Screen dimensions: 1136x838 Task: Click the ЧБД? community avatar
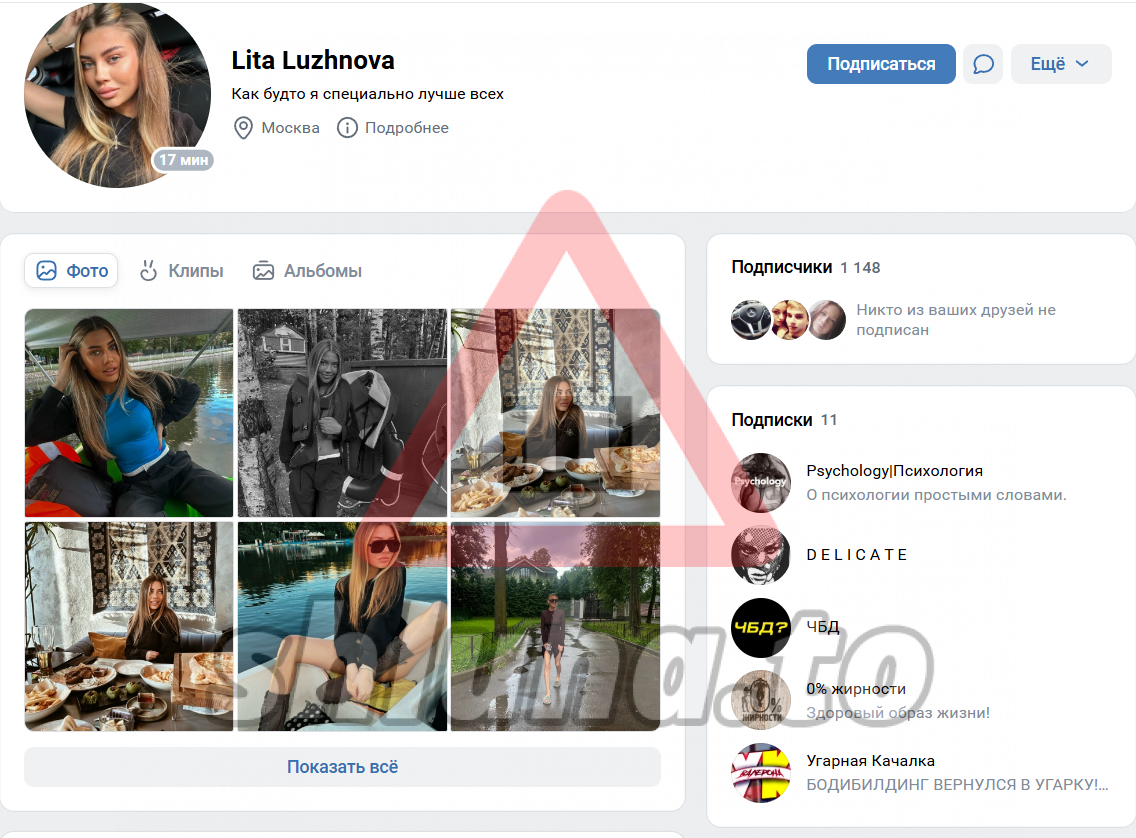[x=760, y=628]
